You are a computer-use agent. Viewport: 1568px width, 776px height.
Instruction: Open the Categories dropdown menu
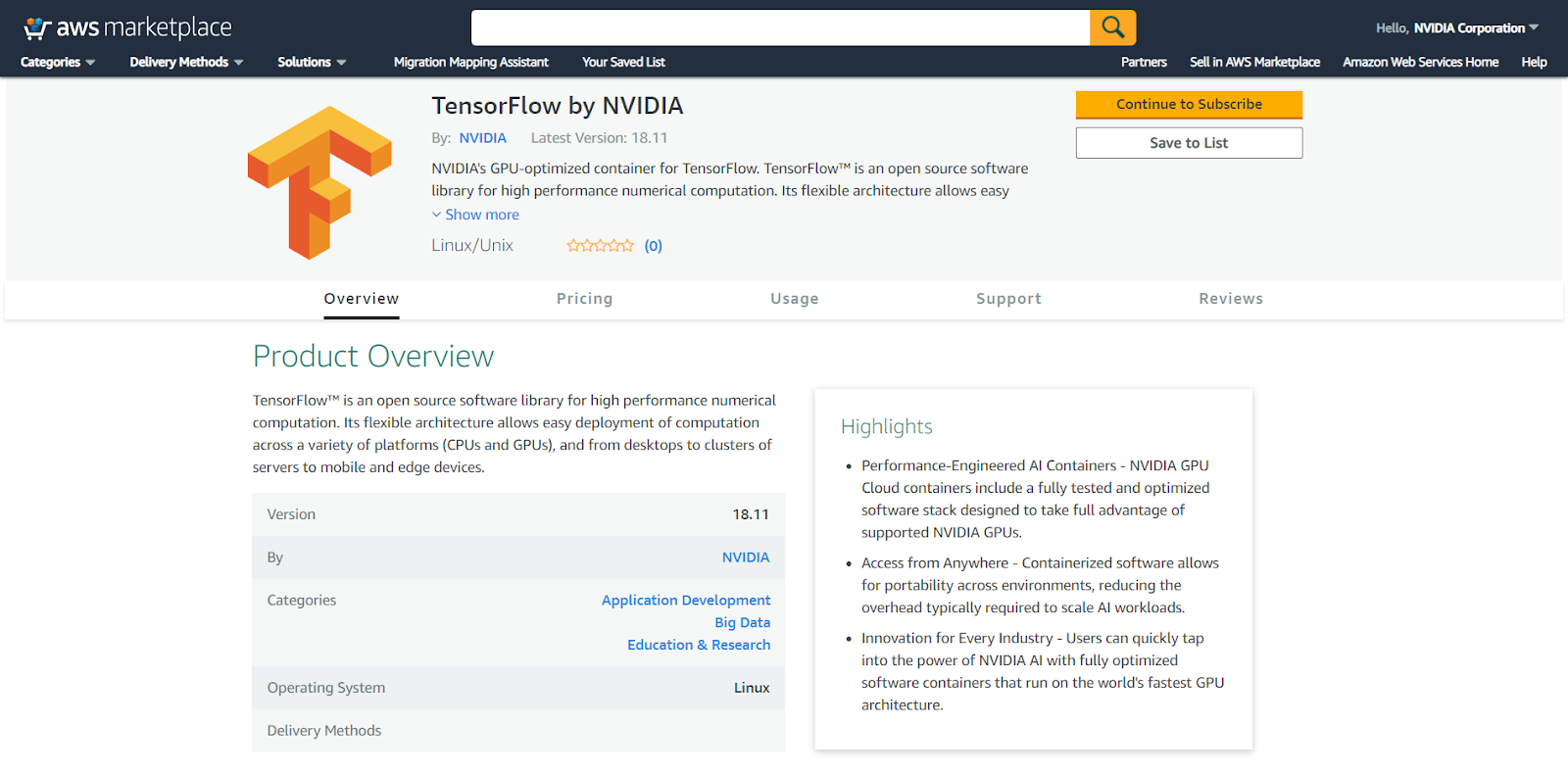(58, 62)
